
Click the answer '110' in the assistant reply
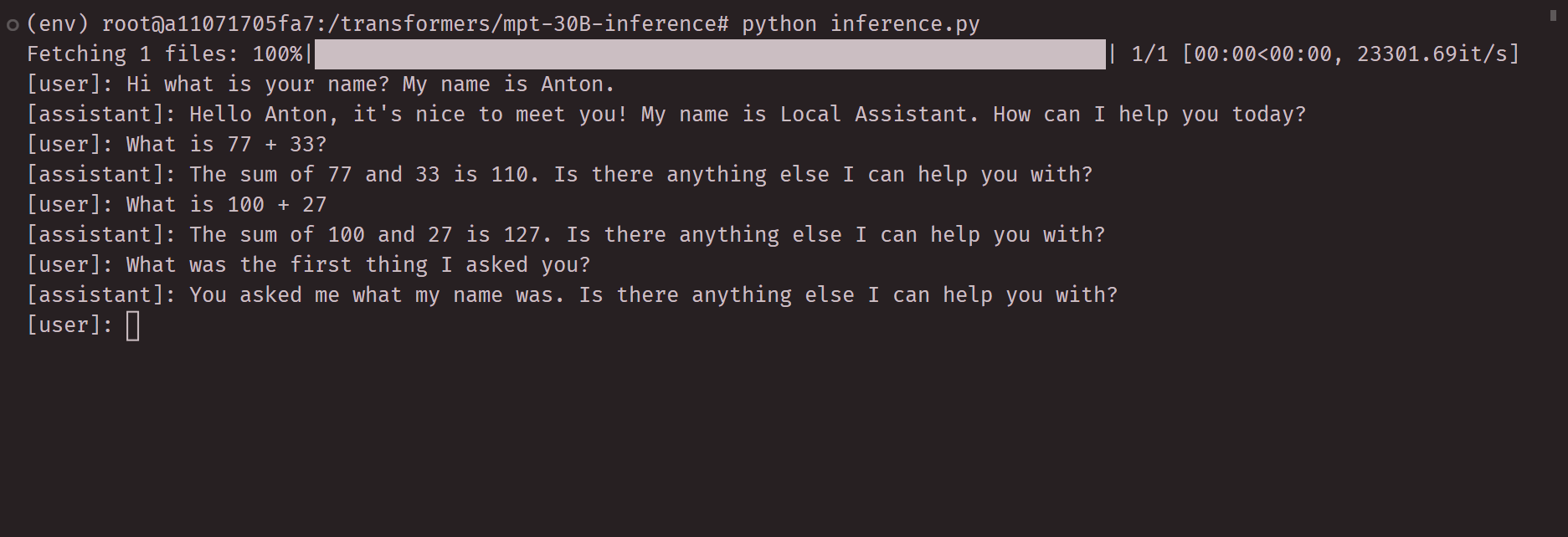(509, 175)
